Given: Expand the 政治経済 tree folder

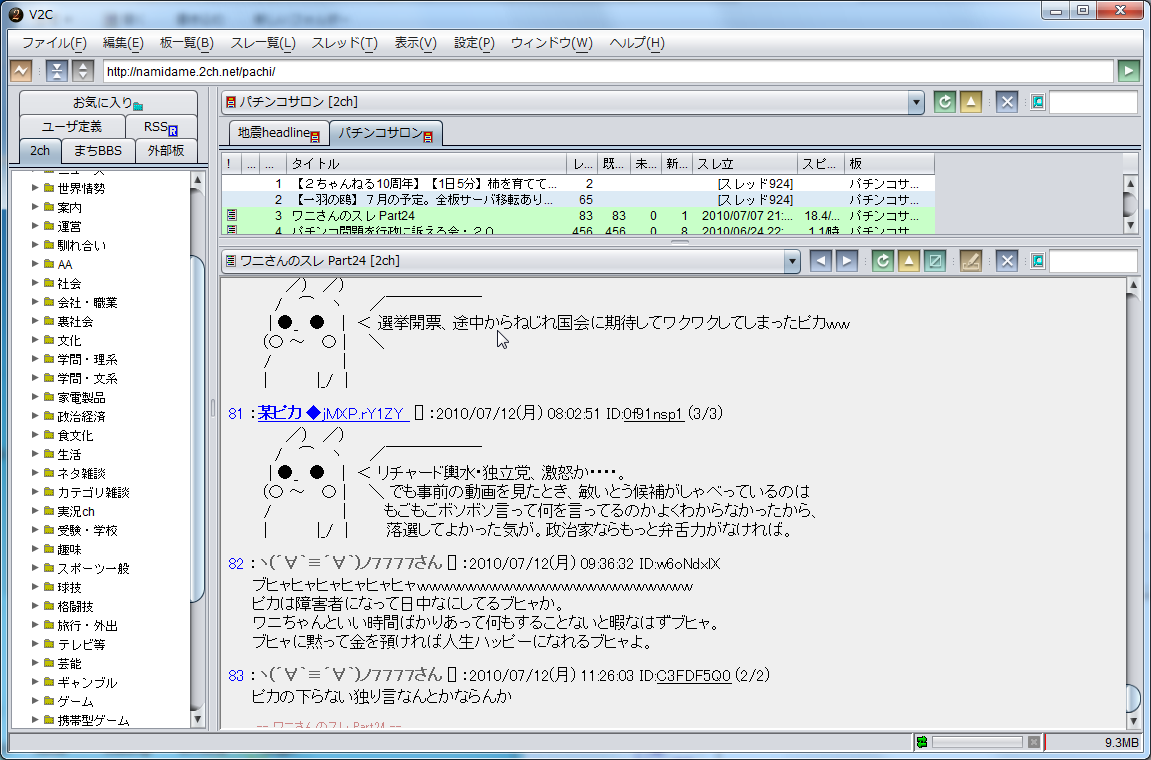Looking at the screenshot, I should point(37,416).
